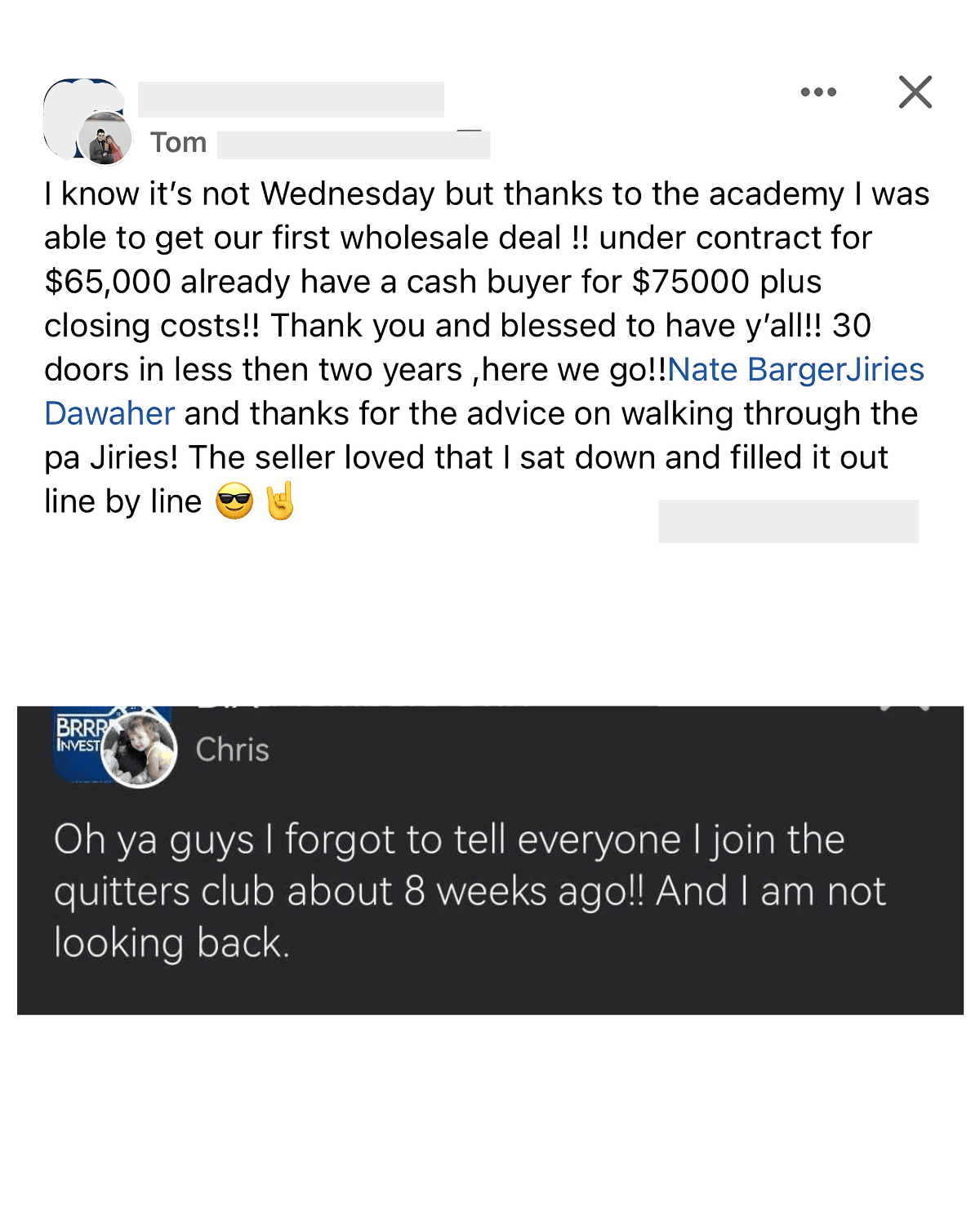980x1225 pixels.
Task: Close Tom's post with the X icon
Action: [915, 92]
